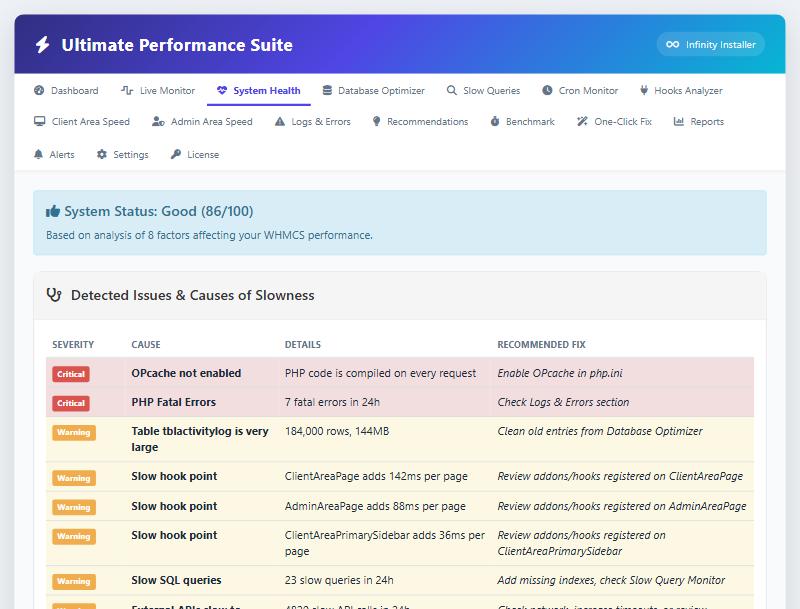Click 'Table tblactivitylog is very large' text
800x609 pixels.
pos(199,439)
